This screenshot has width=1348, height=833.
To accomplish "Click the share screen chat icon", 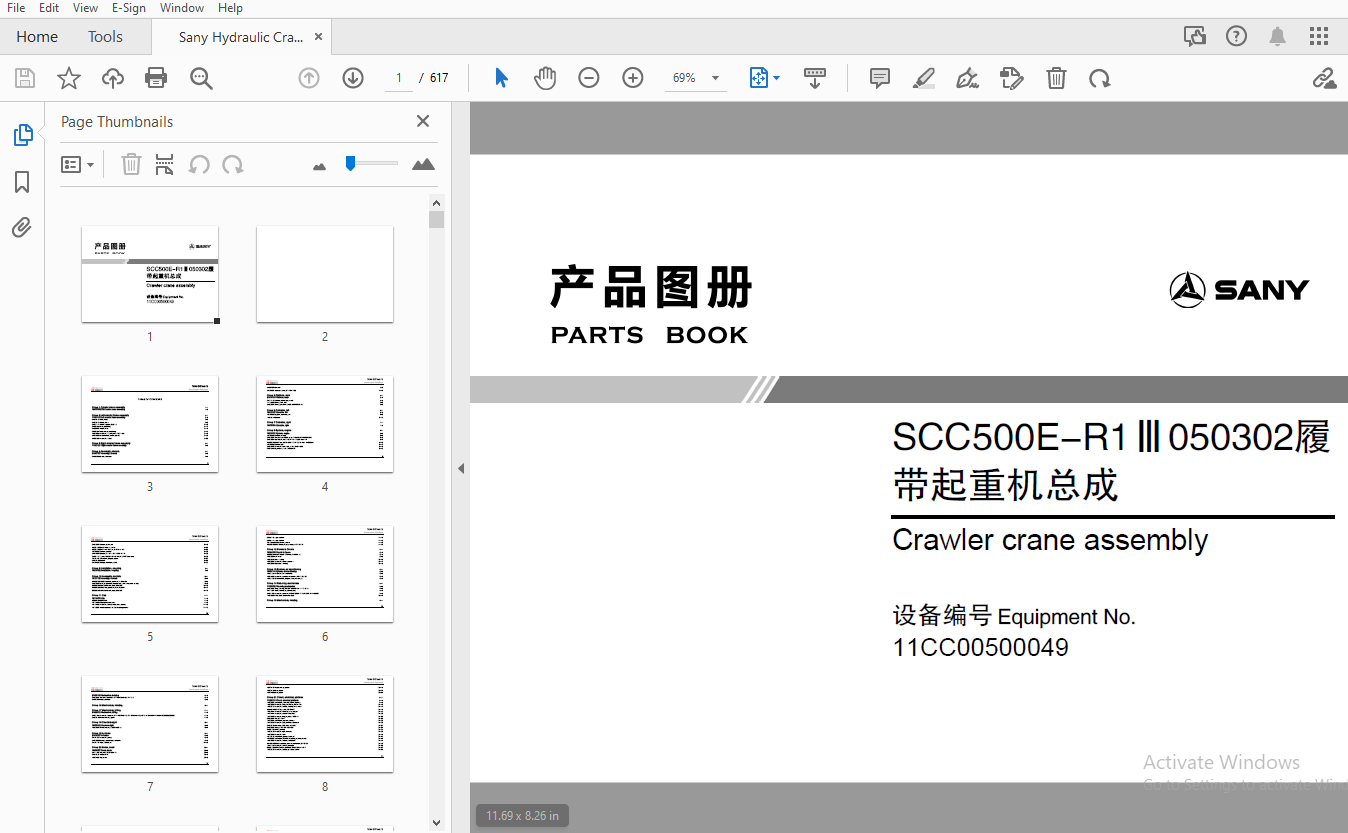I will [x=1195, y=36].
